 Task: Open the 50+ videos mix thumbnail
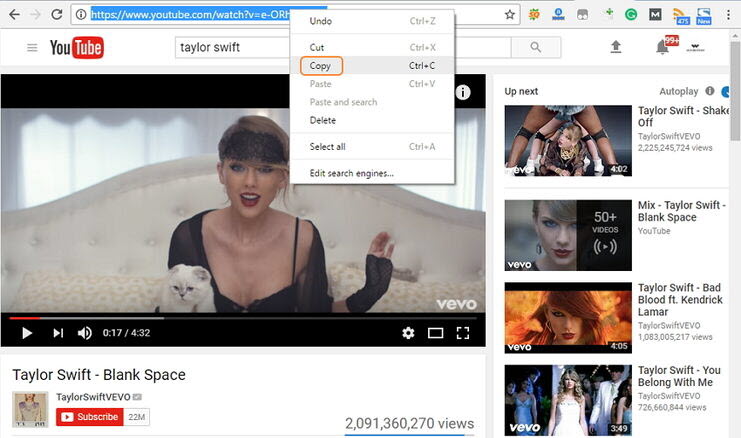tap(568, 235)
